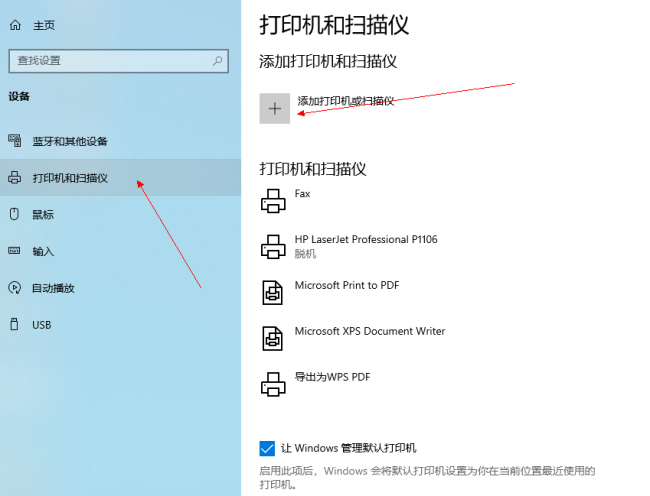Click the keyboard icon beside 输入

tap(15, 251)
